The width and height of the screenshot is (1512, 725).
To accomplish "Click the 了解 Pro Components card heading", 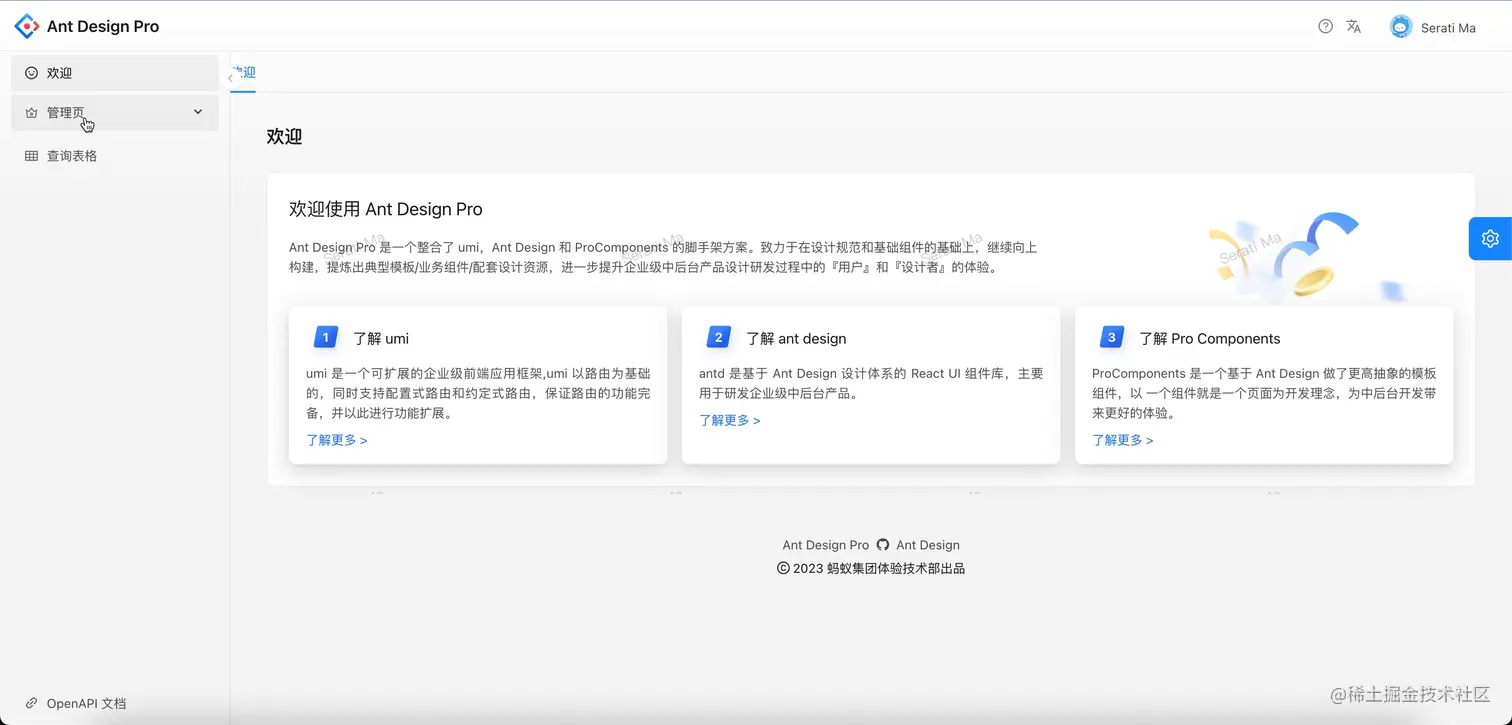I will point(1210,338).
